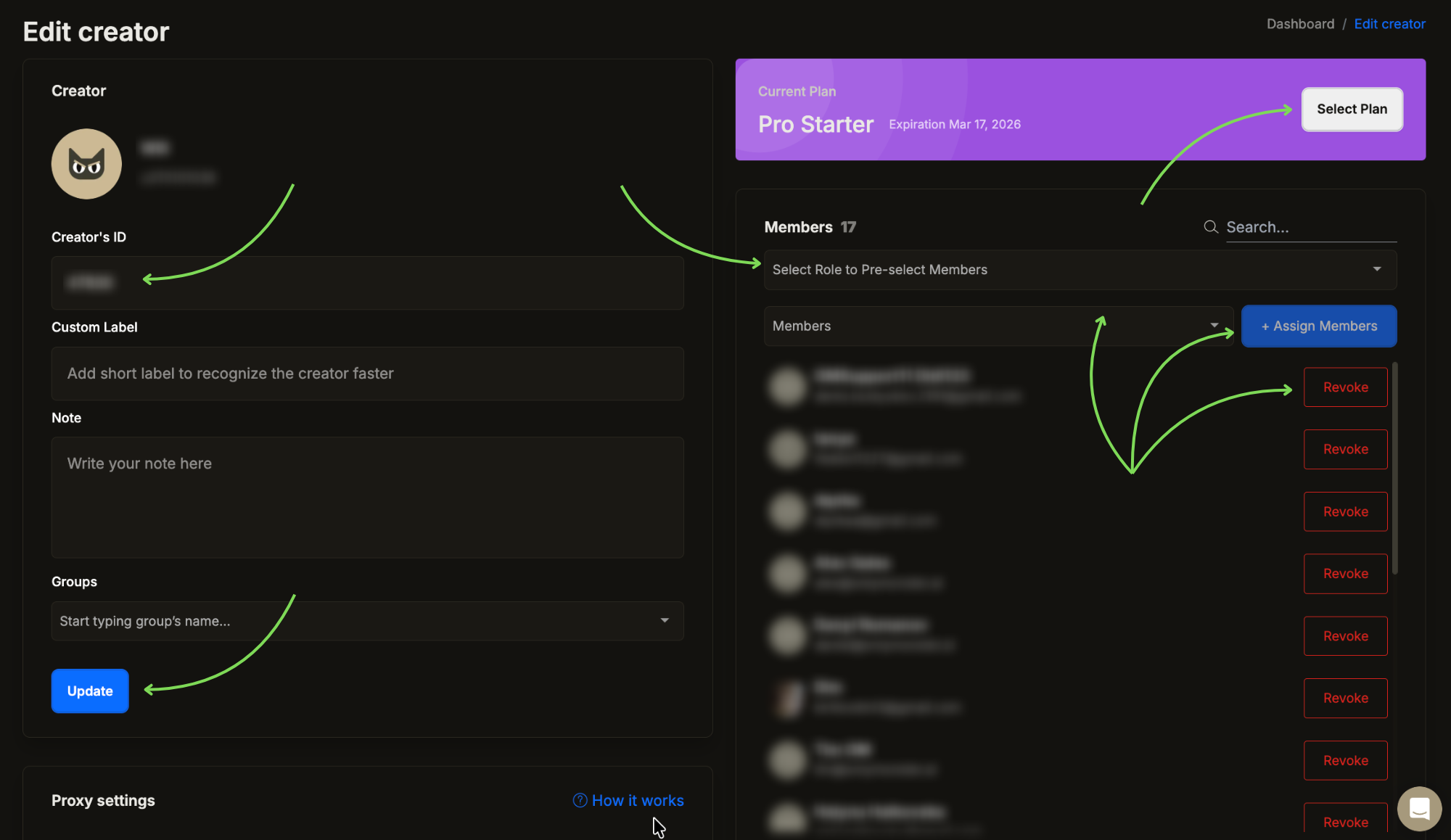Click the first member's avatar
Image resolution: width=1451 pixels, height=840 pixels.
[788, 386]
